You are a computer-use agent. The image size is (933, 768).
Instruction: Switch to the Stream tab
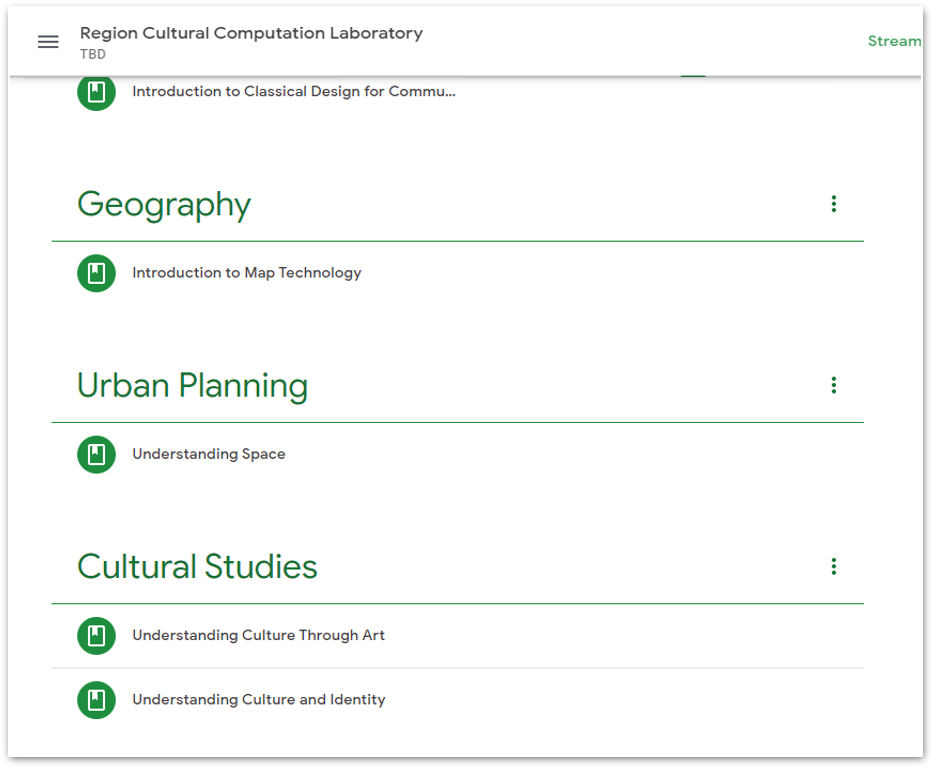point(895,41)
